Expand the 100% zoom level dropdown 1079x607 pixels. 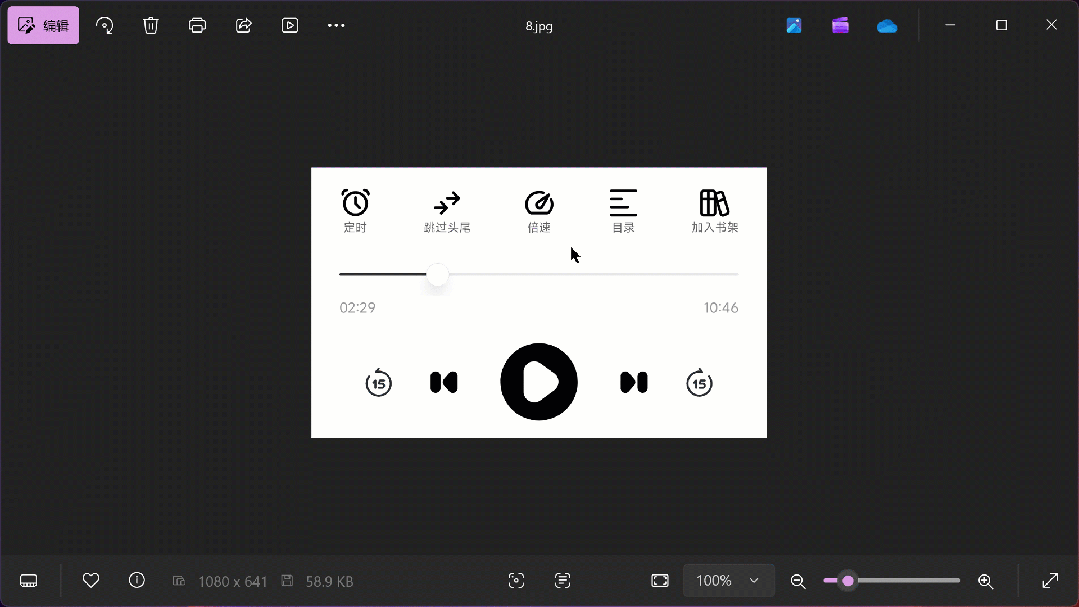click(728, 581)
